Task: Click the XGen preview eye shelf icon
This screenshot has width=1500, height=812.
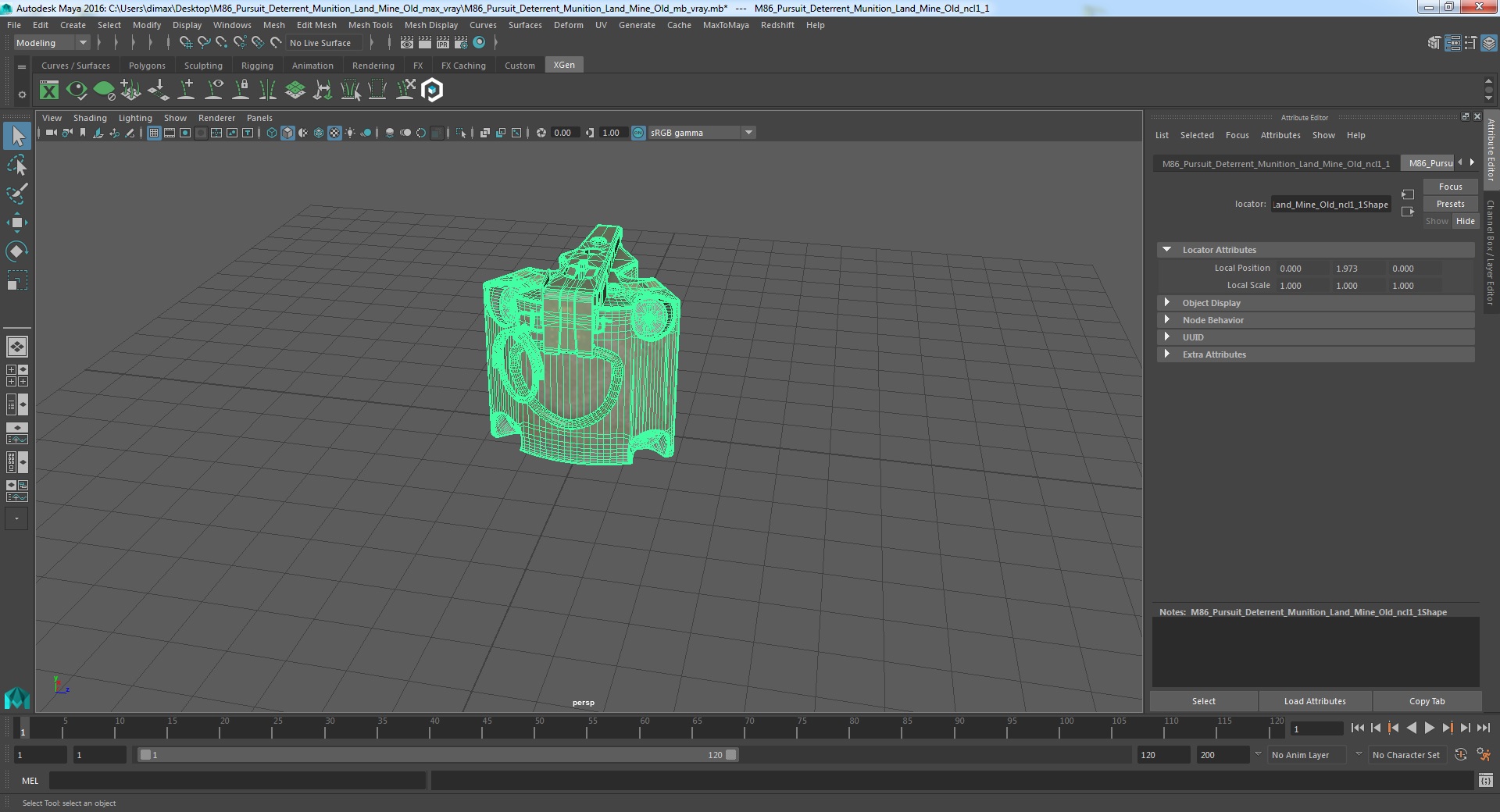Action: tap(77, 91)
